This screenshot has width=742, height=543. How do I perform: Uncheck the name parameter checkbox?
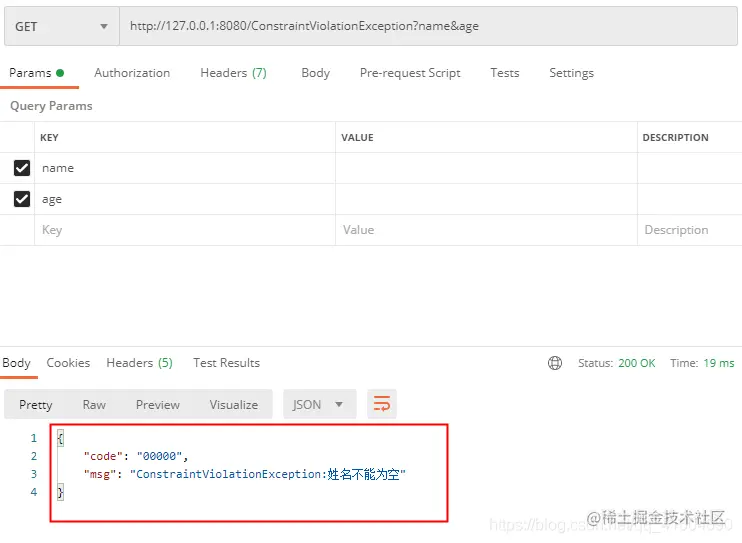pyautogui.click(x=22, y=168)
